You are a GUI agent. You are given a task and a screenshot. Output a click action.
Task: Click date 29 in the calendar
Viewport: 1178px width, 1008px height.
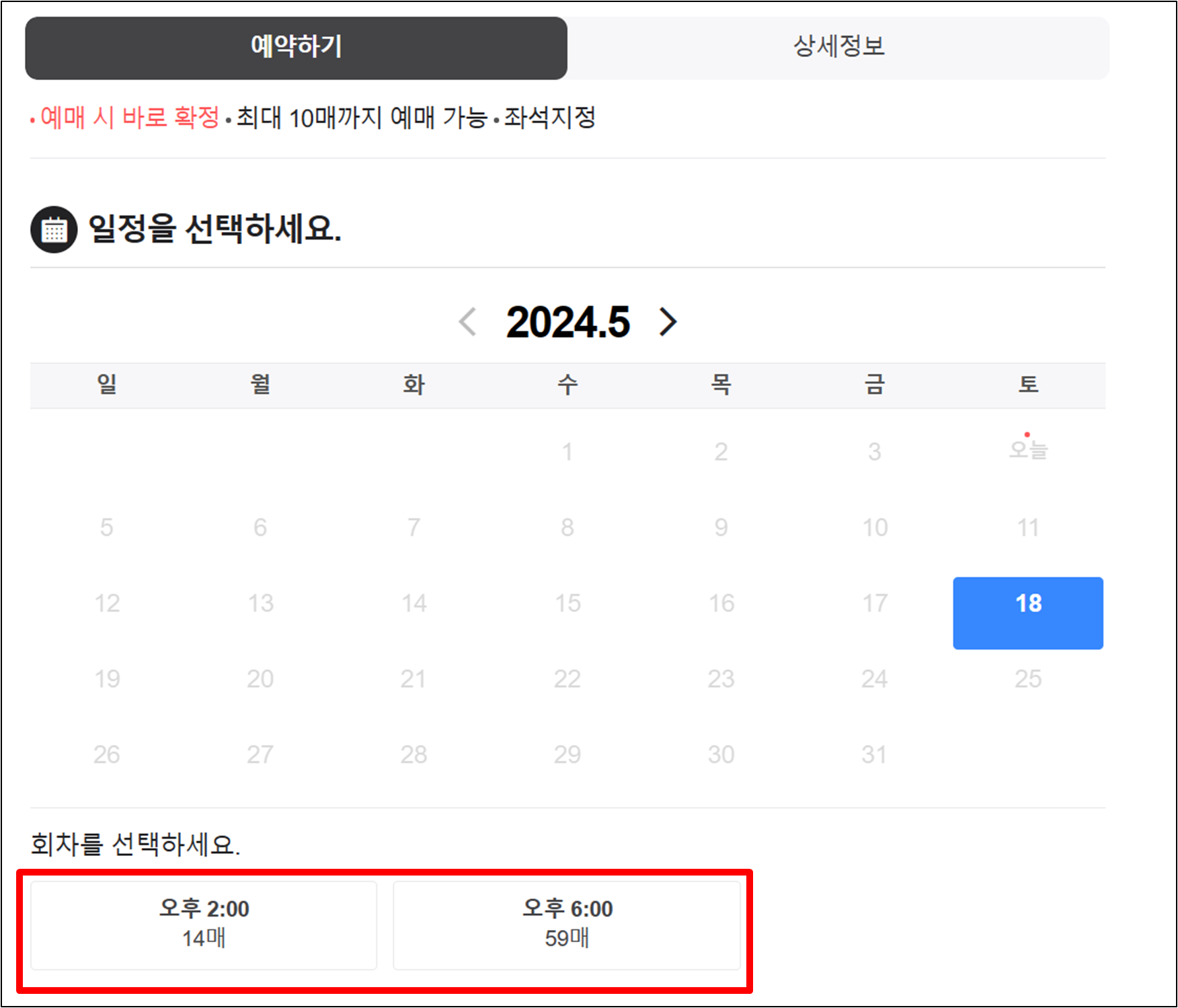567,755
